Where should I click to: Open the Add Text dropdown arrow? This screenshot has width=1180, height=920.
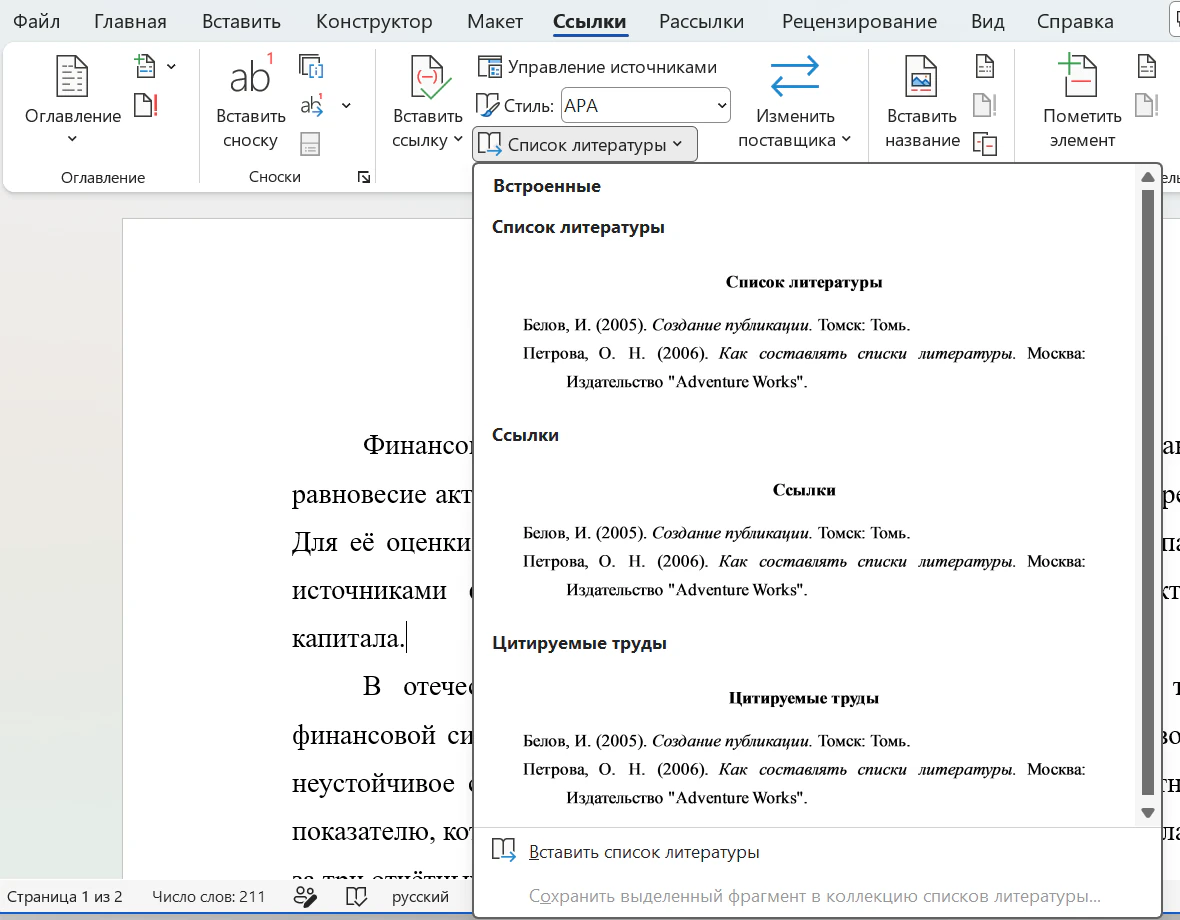coord(172,67)
